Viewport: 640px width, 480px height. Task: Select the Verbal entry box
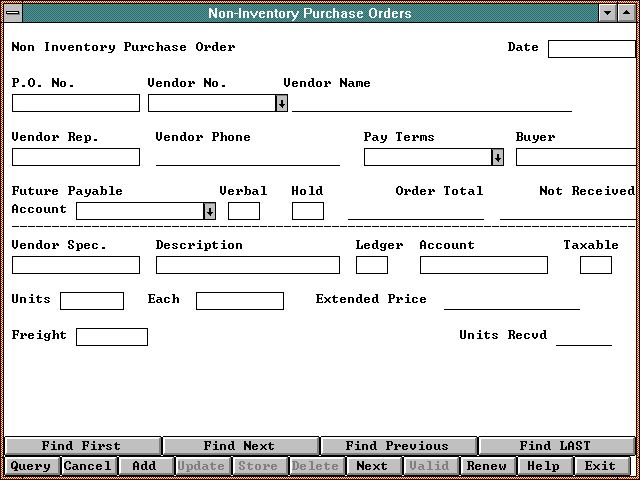coord(244,211)
